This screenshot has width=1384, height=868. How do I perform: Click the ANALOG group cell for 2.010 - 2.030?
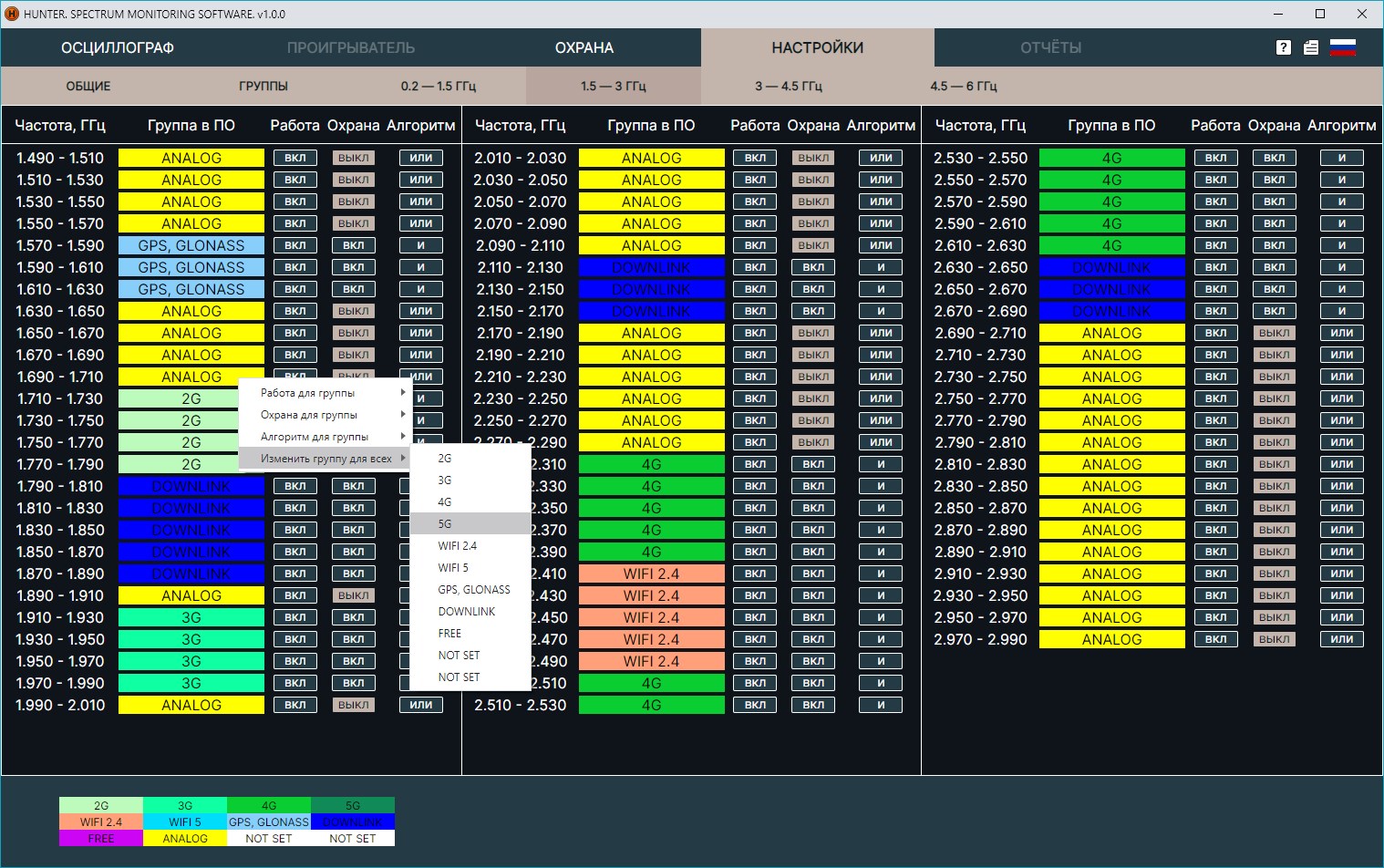(x=651, y=158)
